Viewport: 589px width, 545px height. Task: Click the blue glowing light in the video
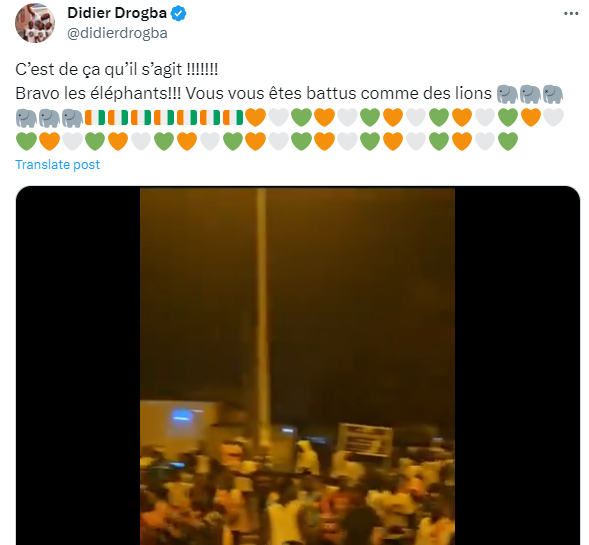[183, 415]
